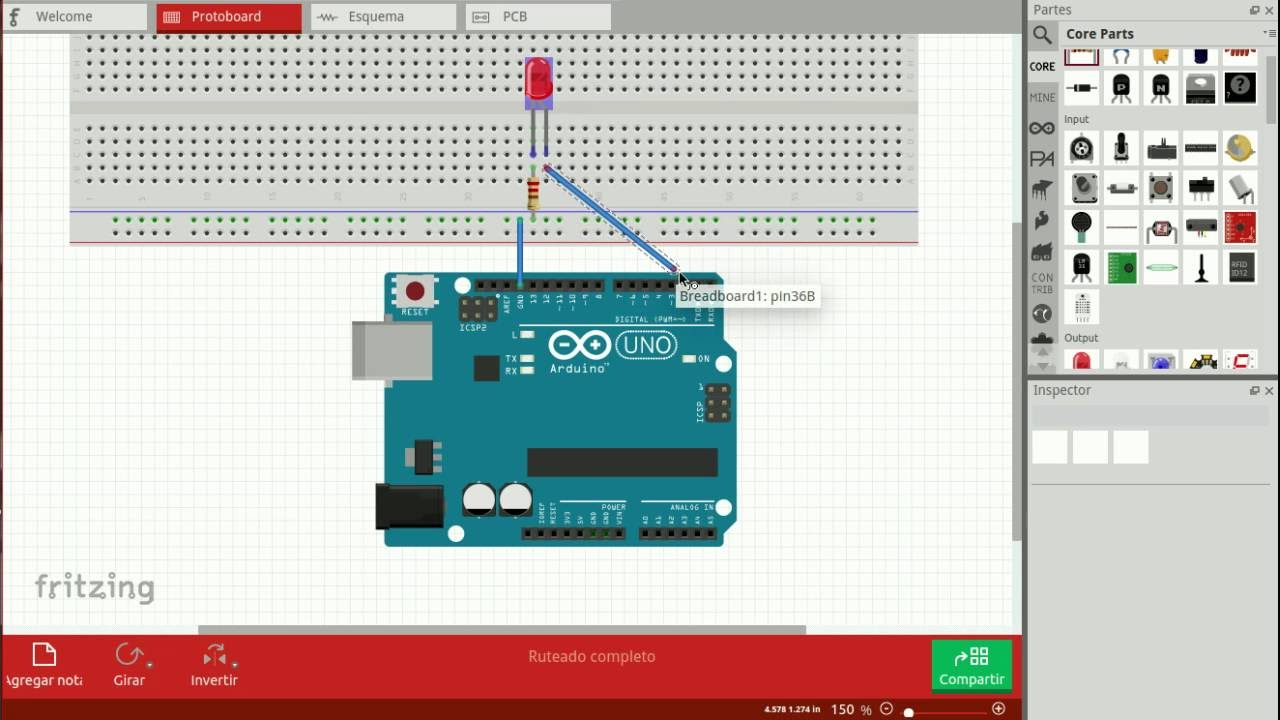Select the red LED on the breadboard

[x=538, y=82]
